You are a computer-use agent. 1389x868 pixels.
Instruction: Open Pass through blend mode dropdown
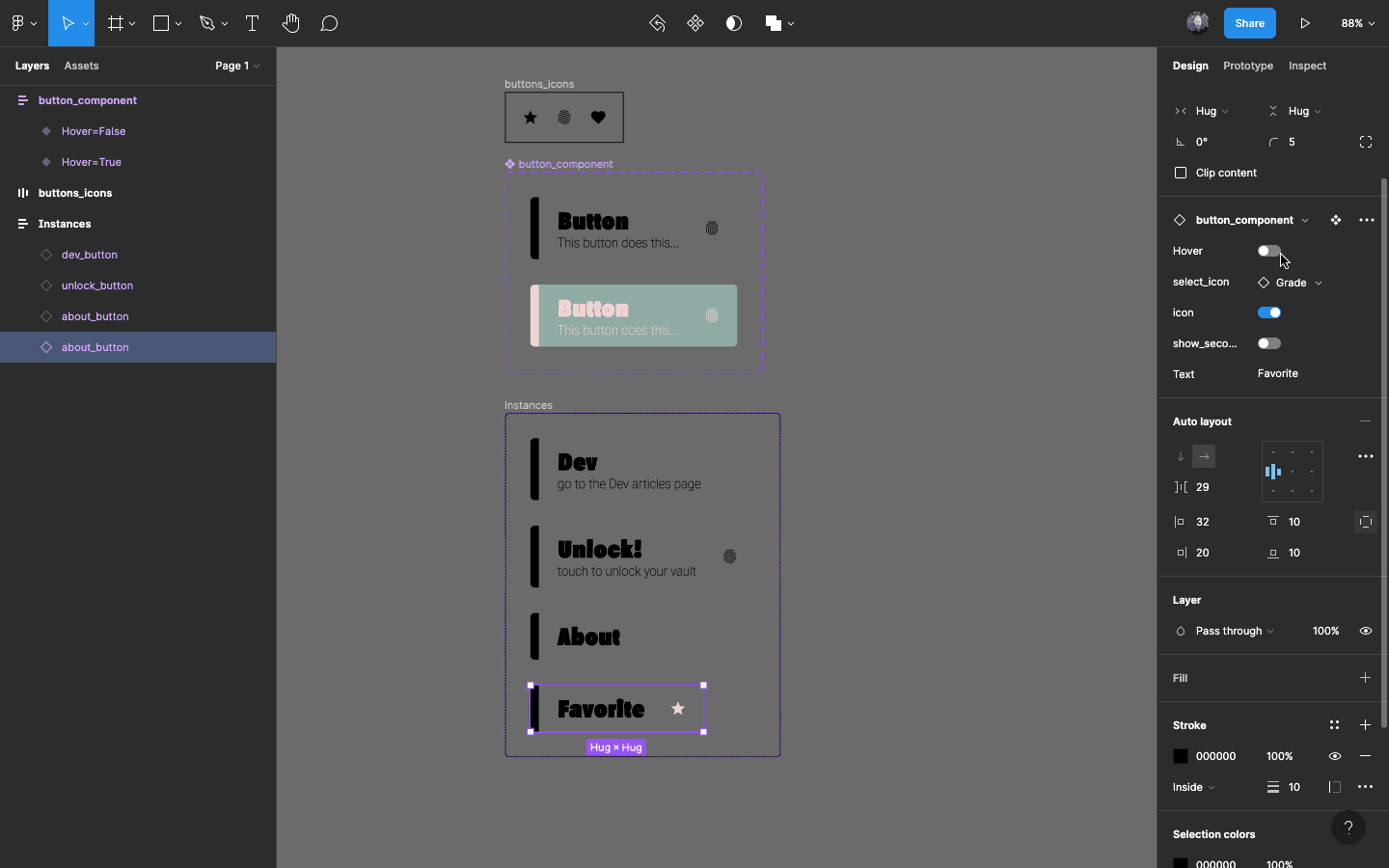(x=1235, y=631)
